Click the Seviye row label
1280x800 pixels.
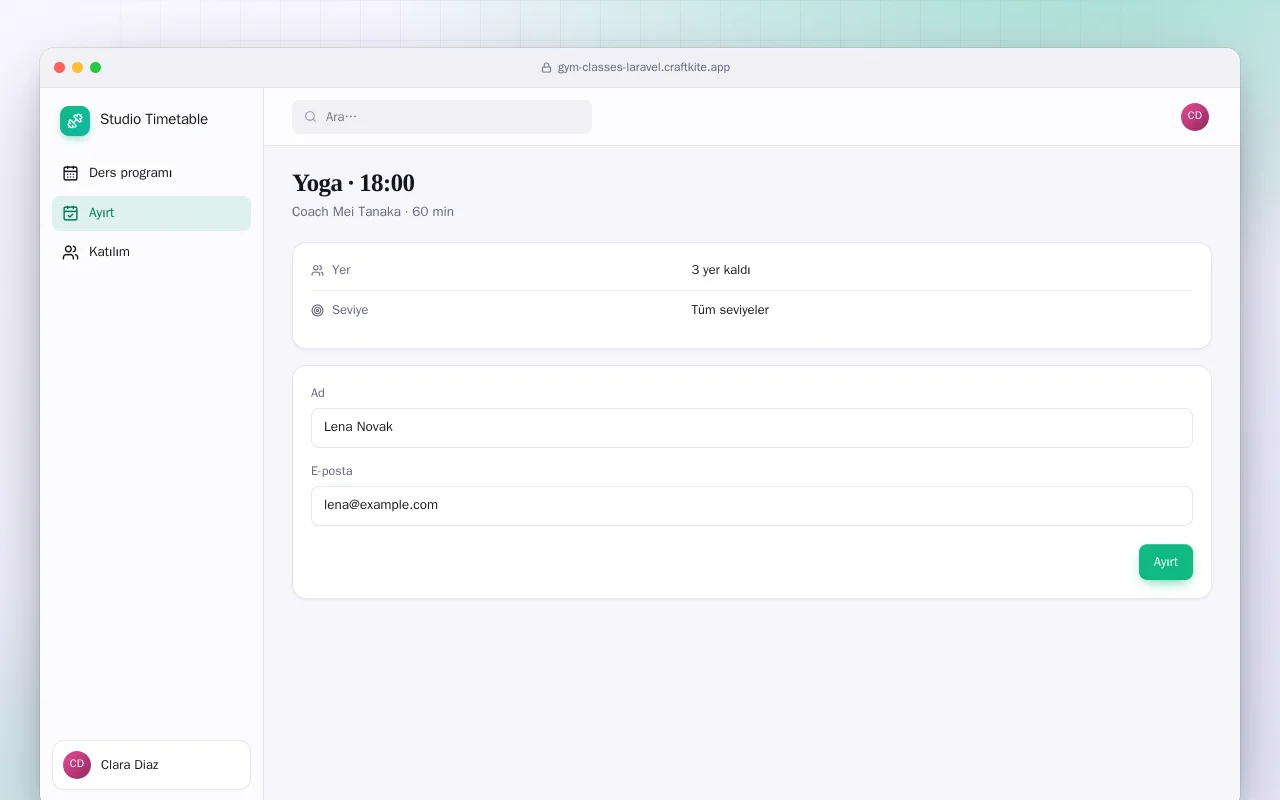350,310
